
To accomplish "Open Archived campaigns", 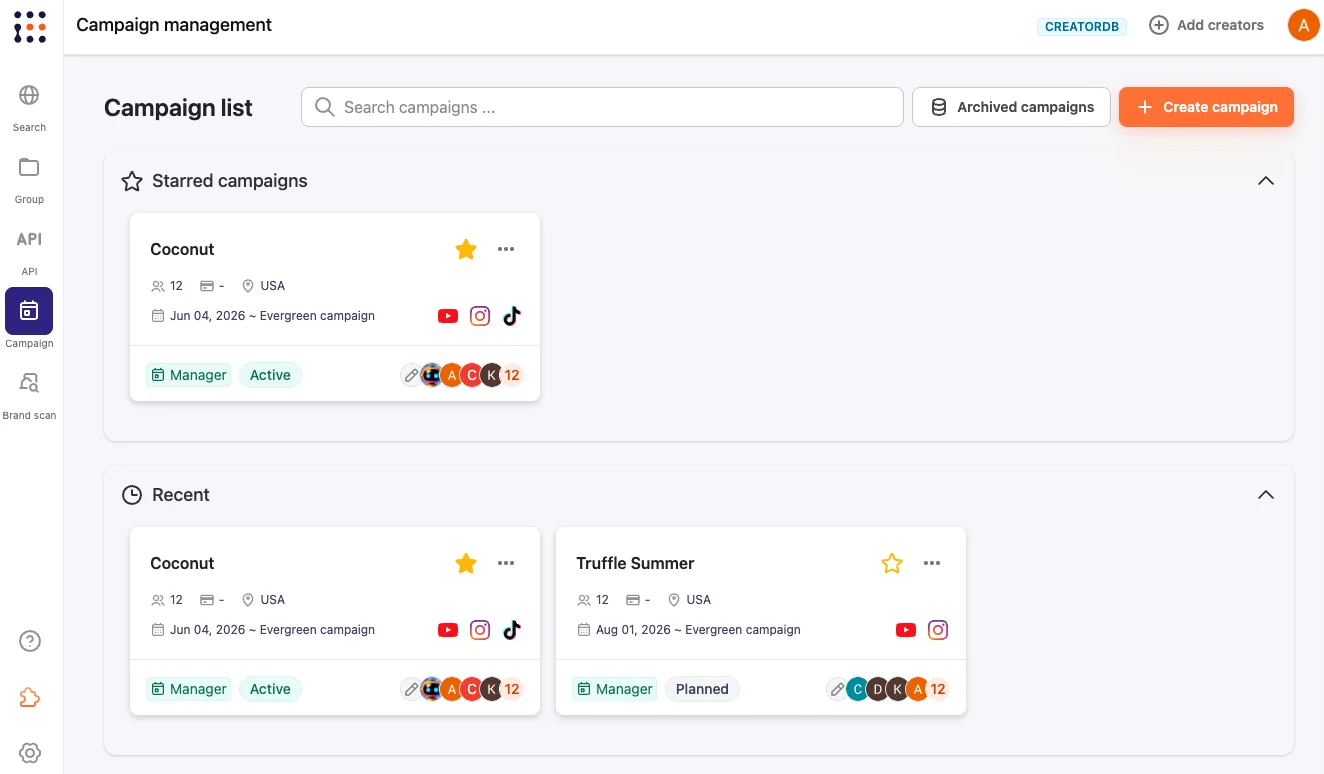I will pyautogui.click(x=1011, y=107).
